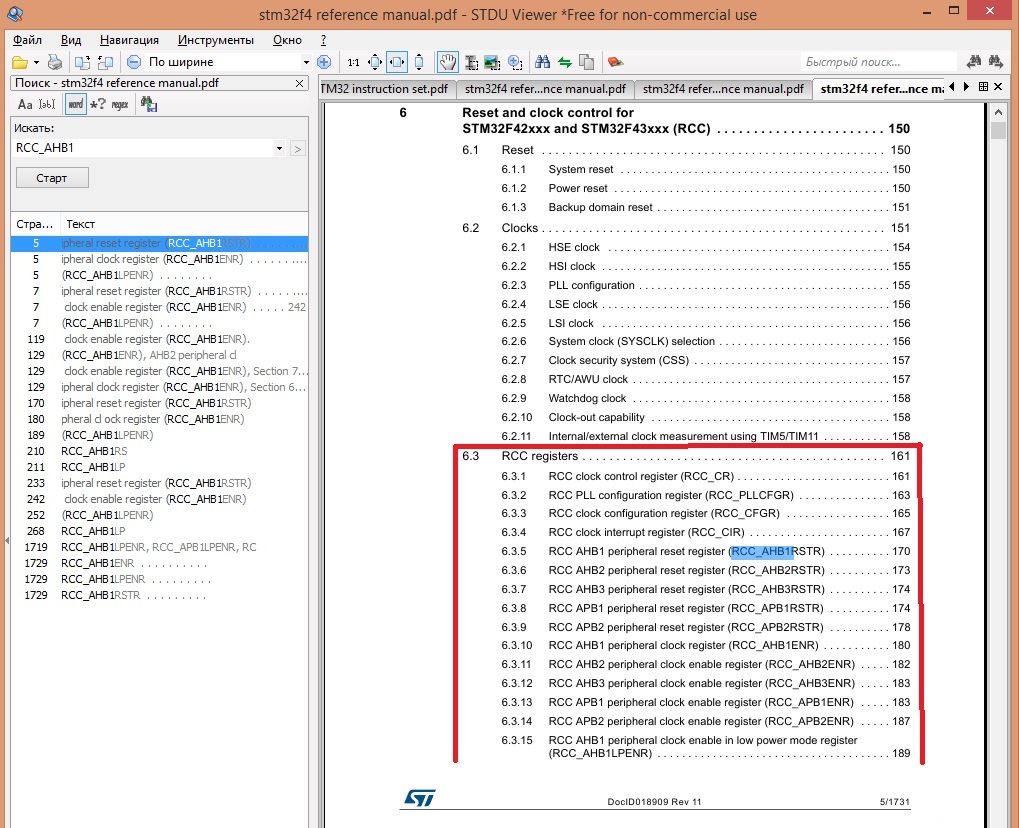Open the Окно menu
Viewport: 1019px width, 828px height.
coord(287,40)
